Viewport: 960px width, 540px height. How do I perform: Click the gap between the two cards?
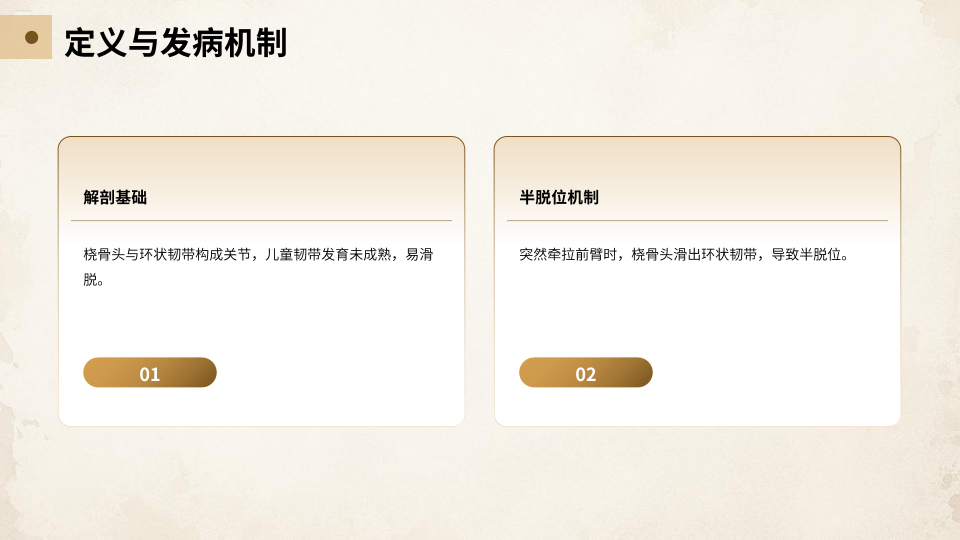(479, 281)
